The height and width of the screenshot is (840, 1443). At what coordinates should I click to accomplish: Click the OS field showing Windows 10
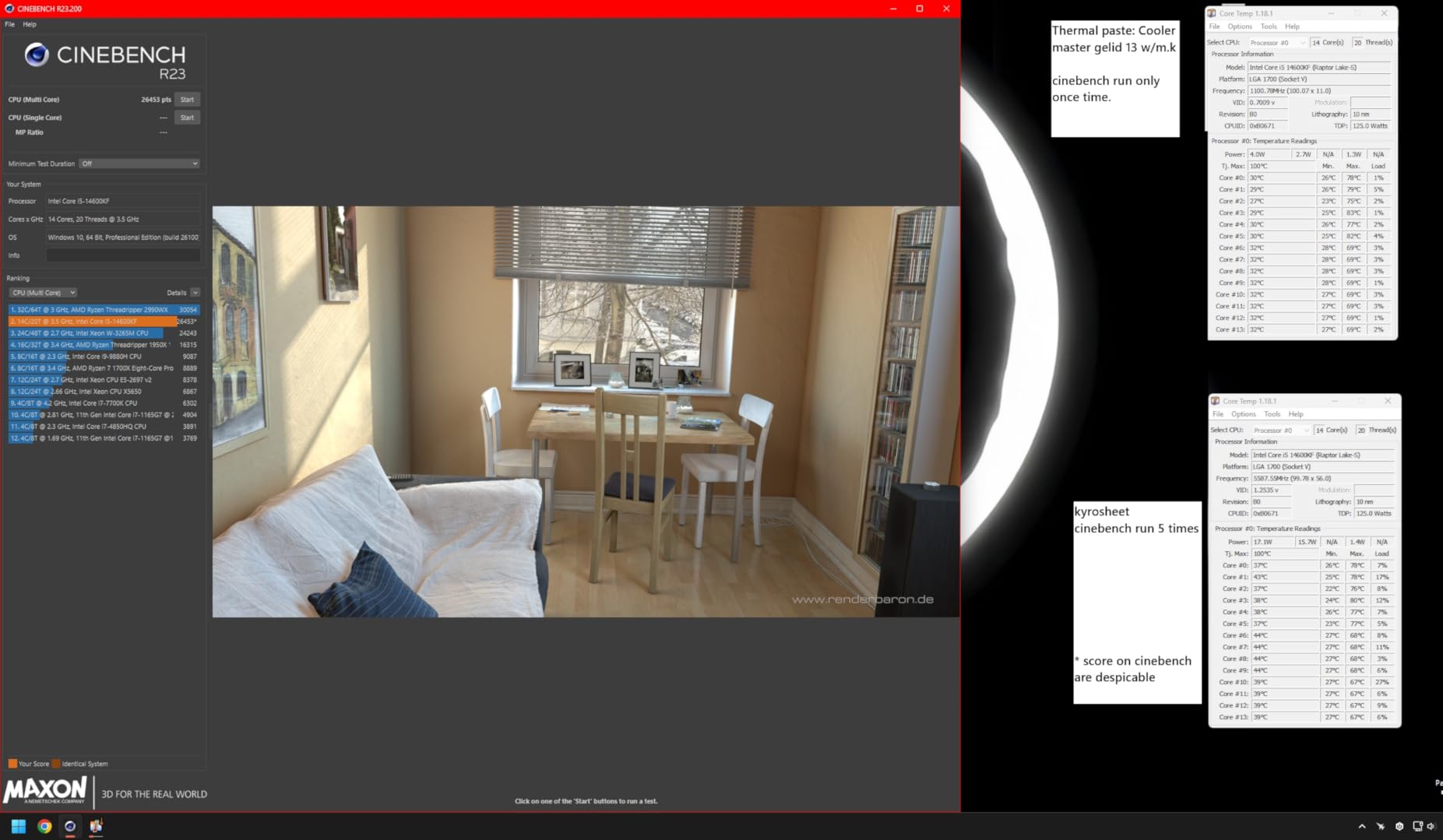(123, 237)
